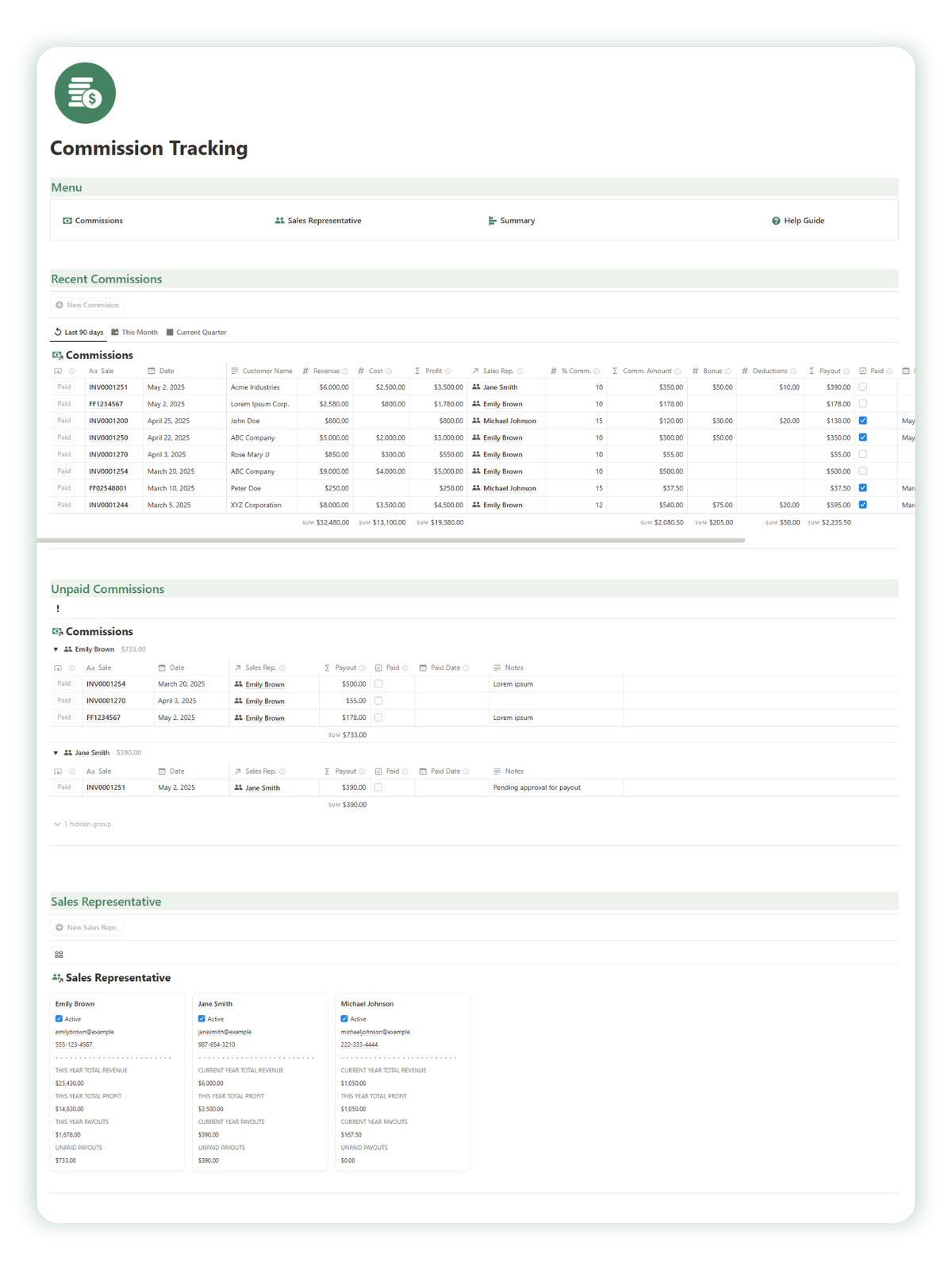This screenshot has height=1270, width=952.
Task: Click sale name INV0001244
Action: pos(109,505)
